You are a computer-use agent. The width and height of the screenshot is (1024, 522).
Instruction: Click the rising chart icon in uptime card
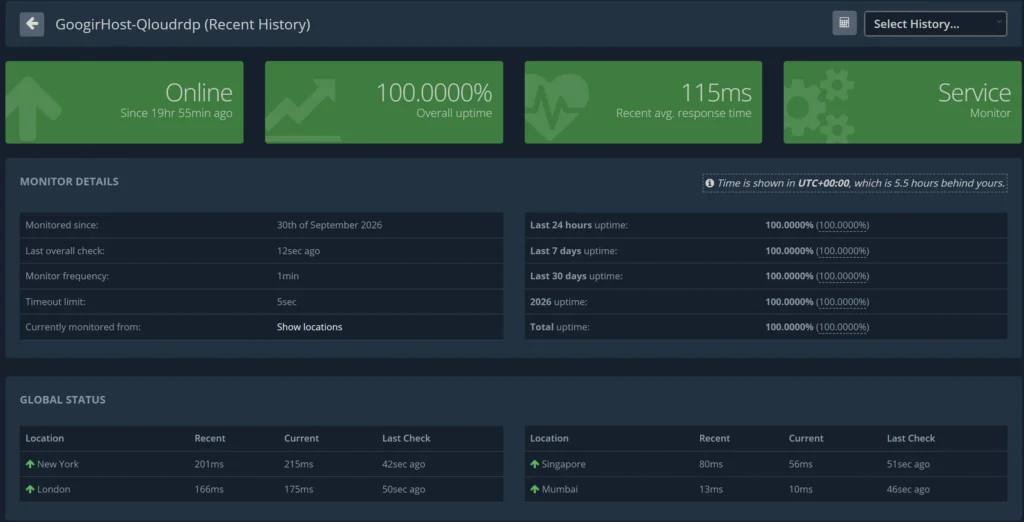tap(303, 110)
